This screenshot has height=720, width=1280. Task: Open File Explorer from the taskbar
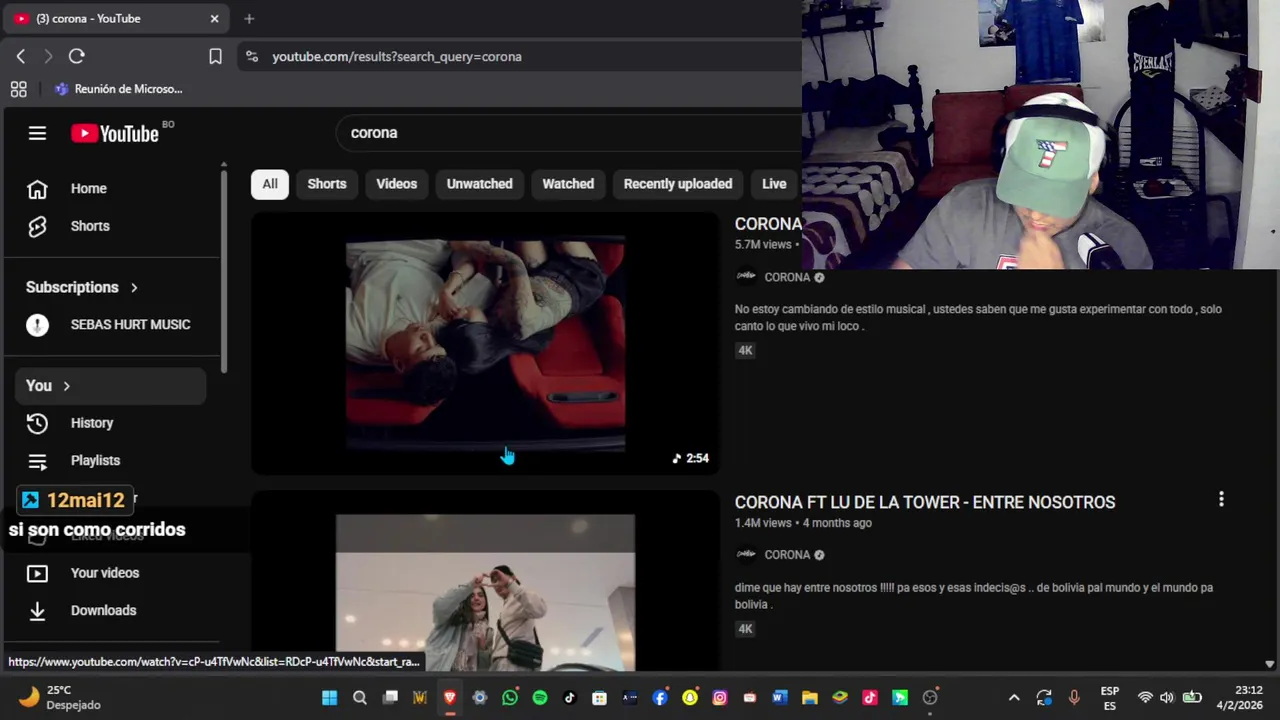tap(810, 698)
